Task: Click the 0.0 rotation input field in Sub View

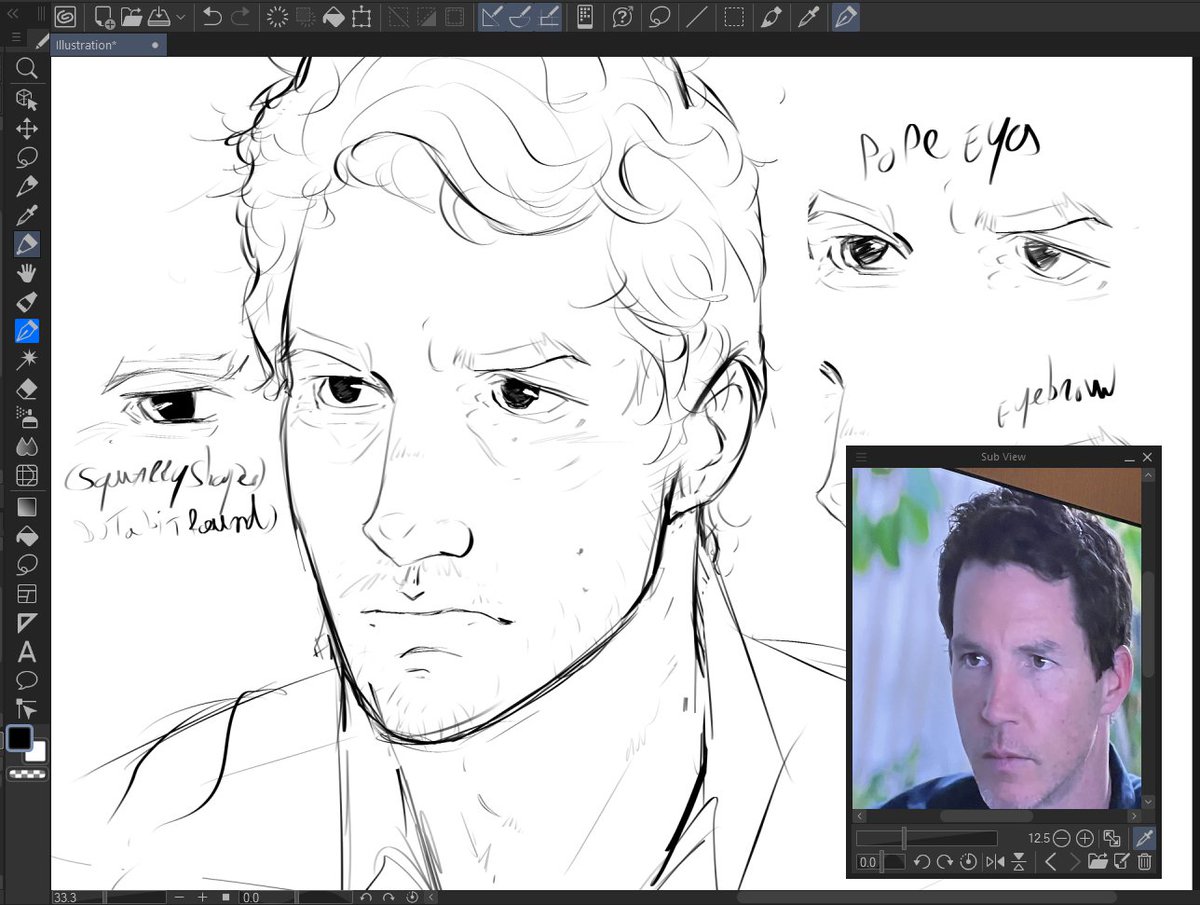Action: 867,861
